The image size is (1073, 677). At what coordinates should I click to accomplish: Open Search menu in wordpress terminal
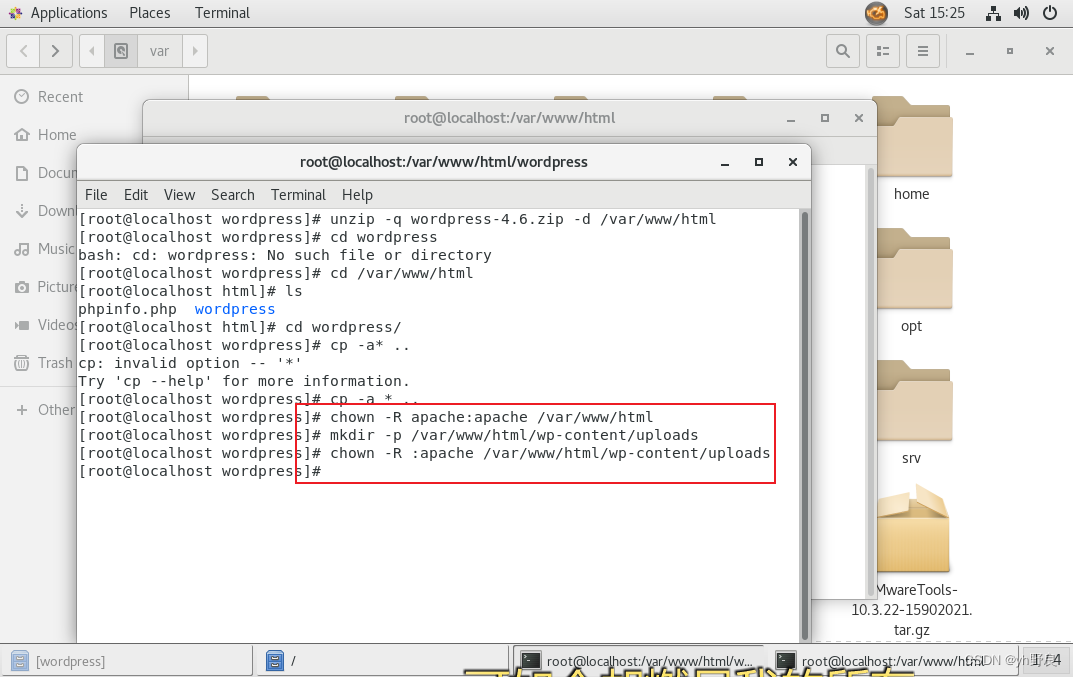click(x=233, y=195)
